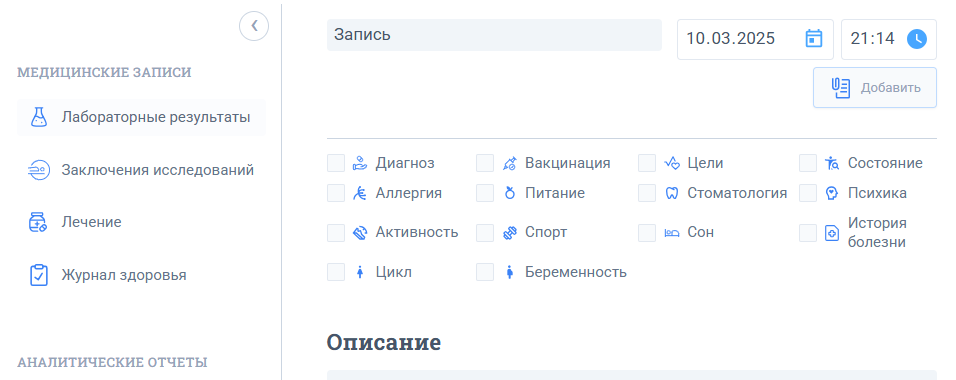
Task: Check the Спорт checkbox
Action: (485, 233)
